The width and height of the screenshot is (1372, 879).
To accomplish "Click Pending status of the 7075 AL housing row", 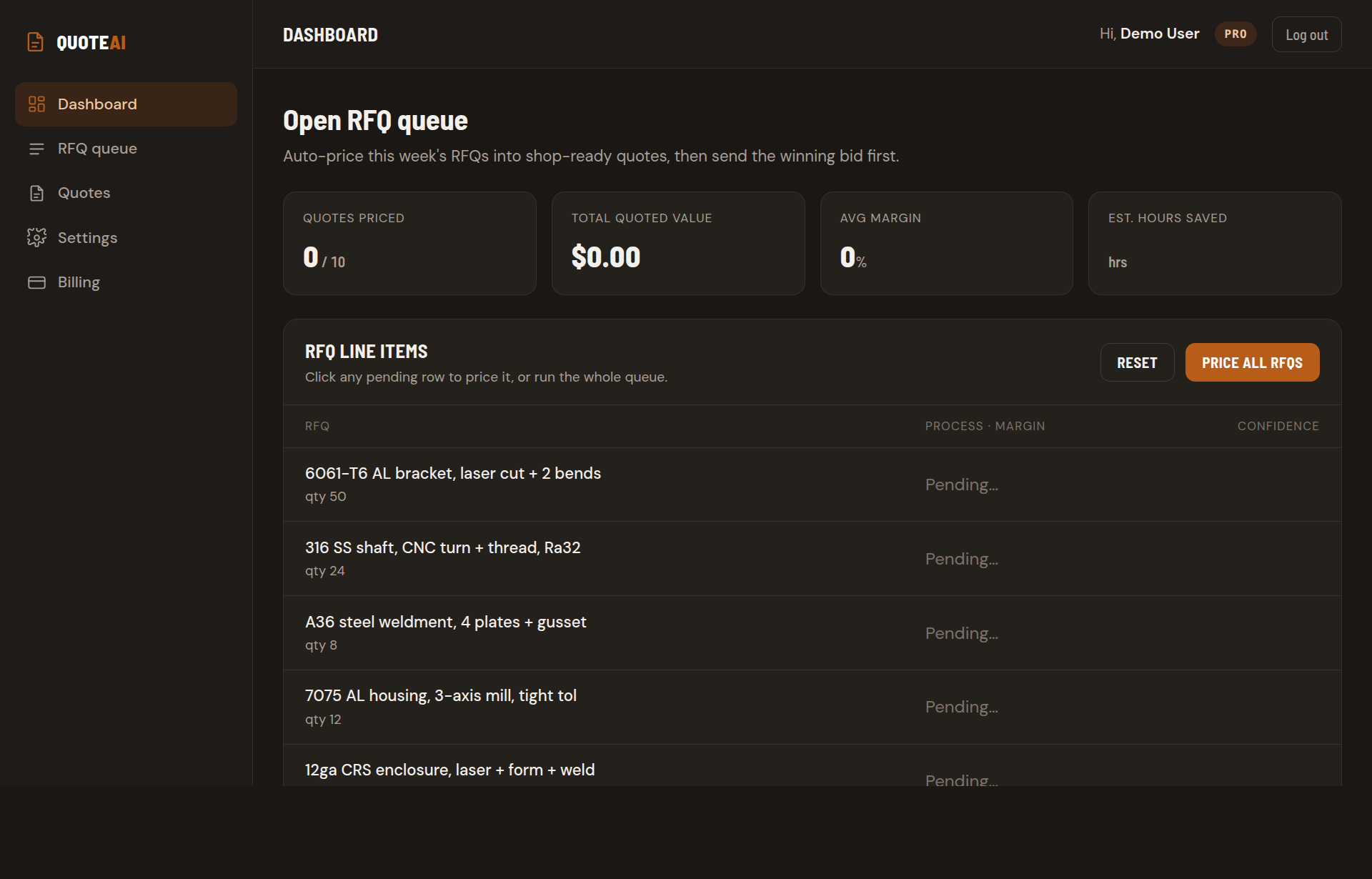I will click(x=961, y=707).
